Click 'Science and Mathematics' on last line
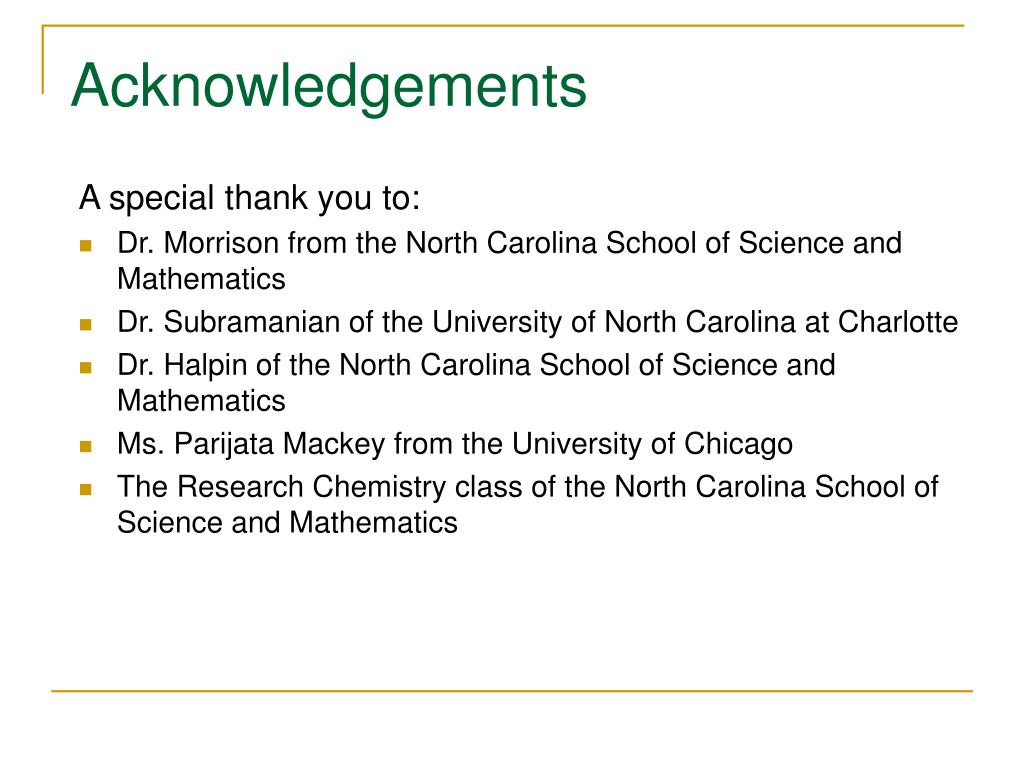 click(287, 522)
